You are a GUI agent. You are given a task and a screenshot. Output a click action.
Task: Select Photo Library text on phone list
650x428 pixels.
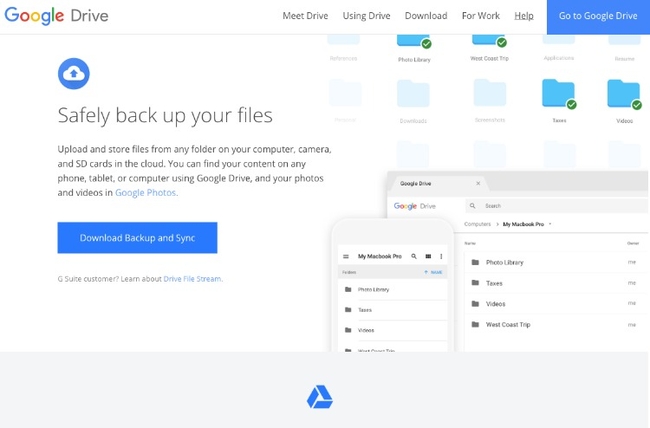pos(374,289)
